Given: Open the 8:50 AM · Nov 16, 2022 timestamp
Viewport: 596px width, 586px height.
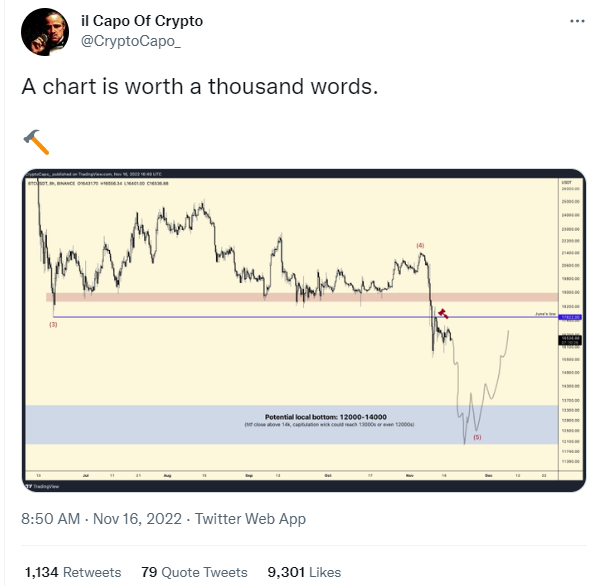Looking at the screenshot, I should pyautogui.click(x=101, y=519).
